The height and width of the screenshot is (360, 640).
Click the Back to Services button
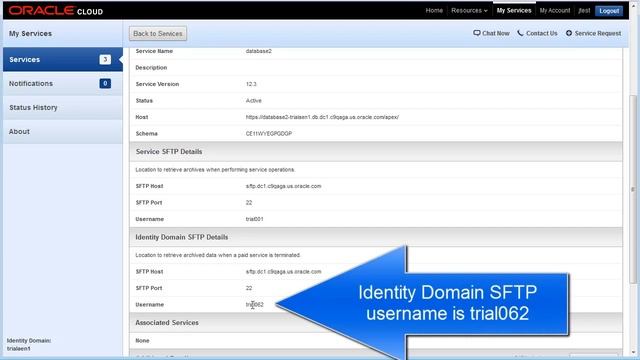pos(158,33)
